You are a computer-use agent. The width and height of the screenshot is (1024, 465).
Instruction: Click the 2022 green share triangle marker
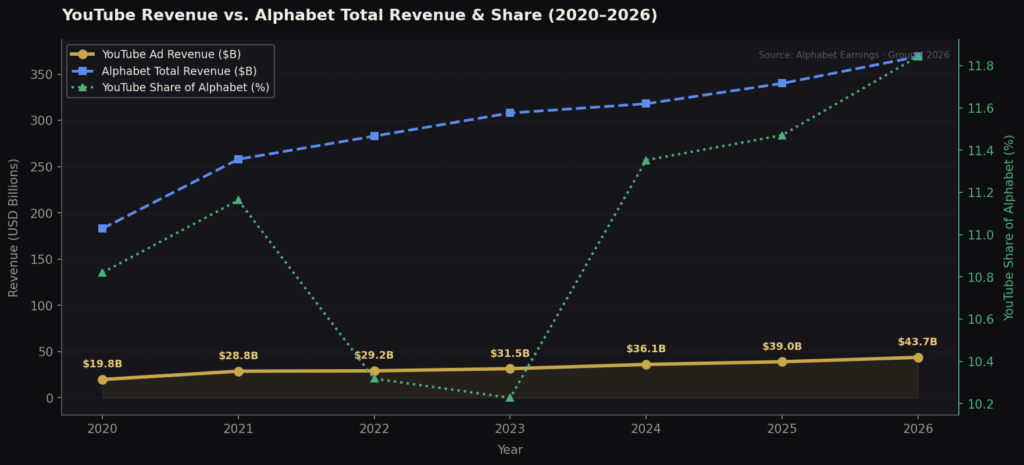[374, 378]
